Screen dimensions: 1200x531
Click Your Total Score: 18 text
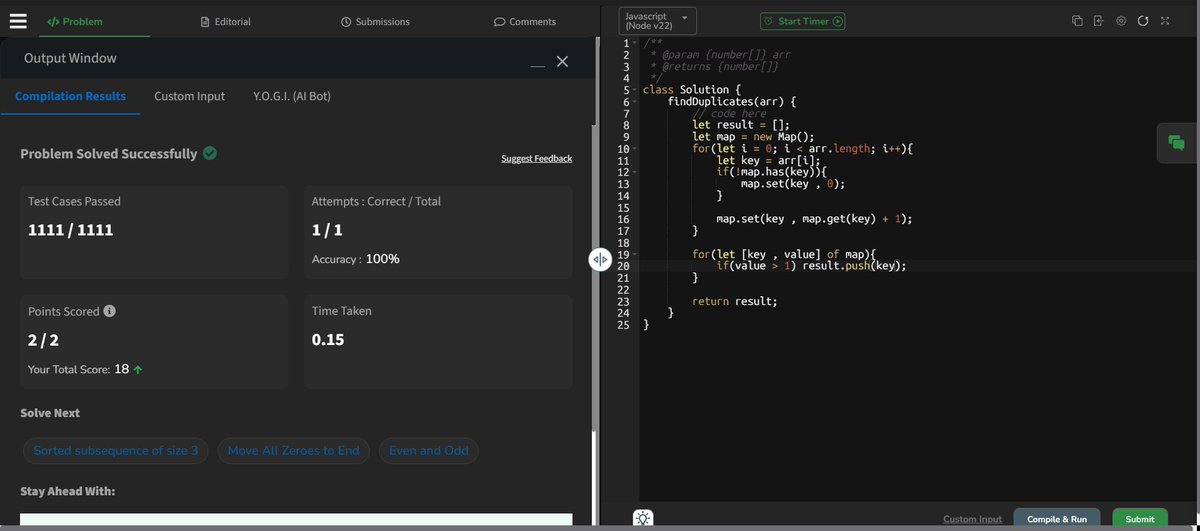[78, 369]
